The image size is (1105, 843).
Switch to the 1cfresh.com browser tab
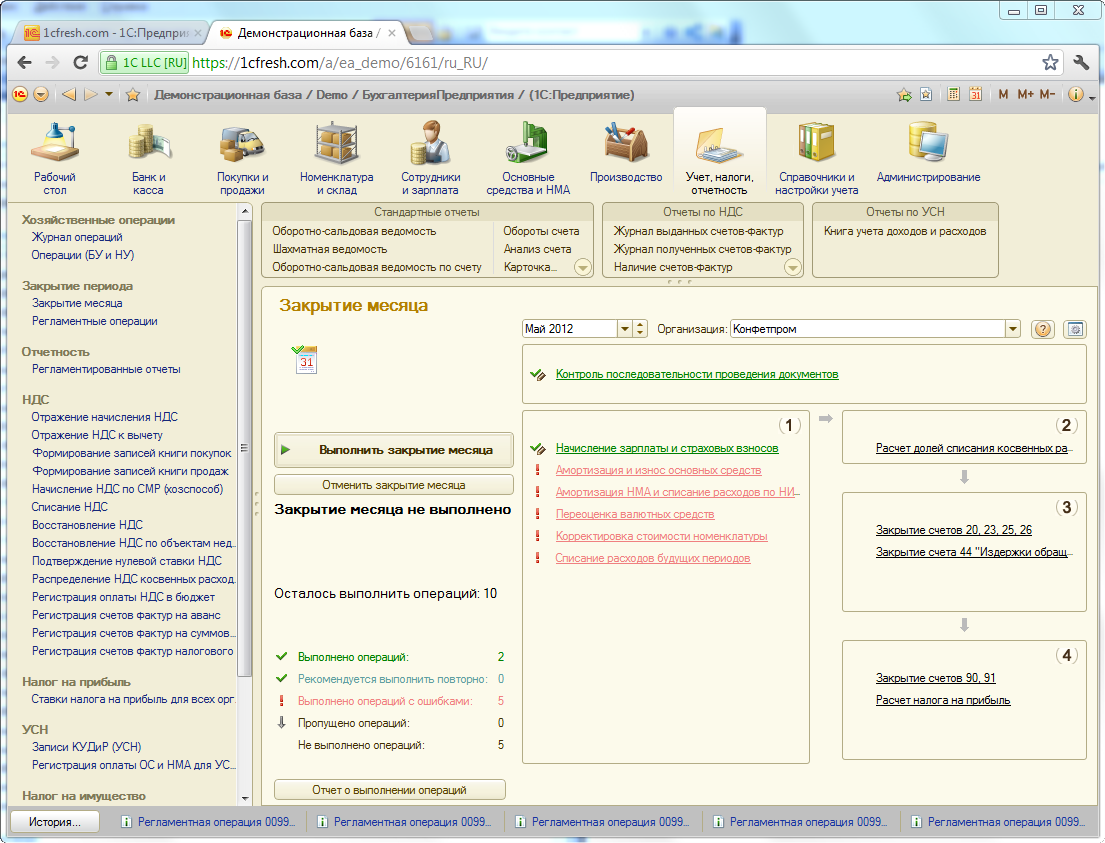coord(106,33)
